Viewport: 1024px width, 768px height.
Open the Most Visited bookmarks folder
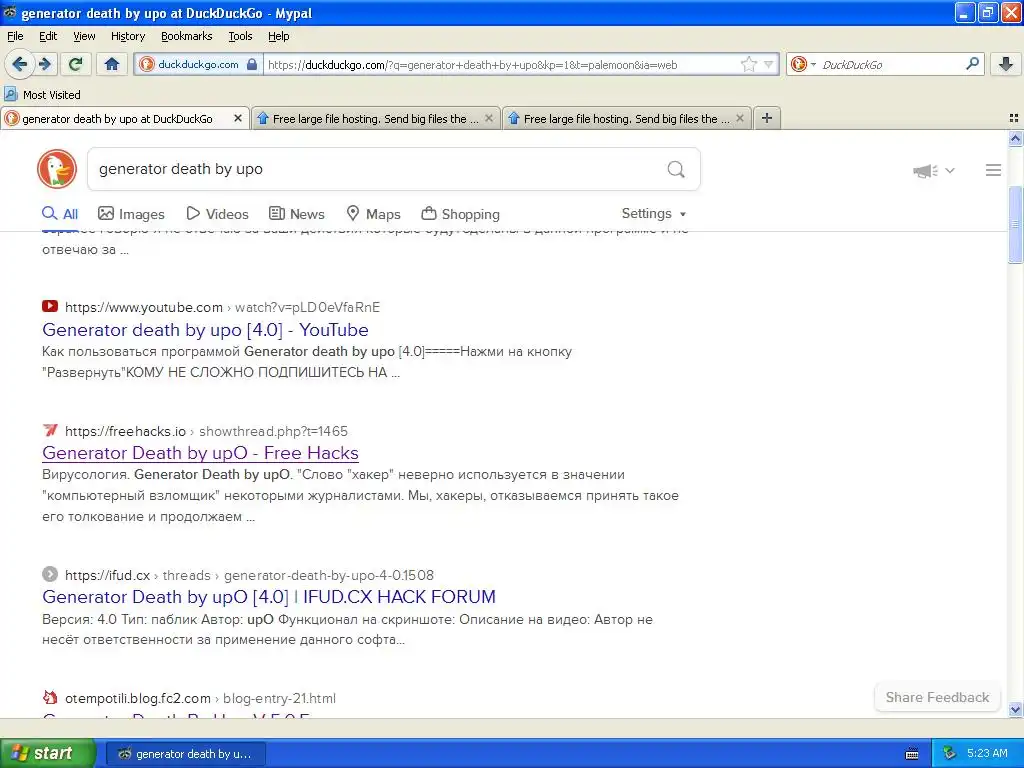43,95
